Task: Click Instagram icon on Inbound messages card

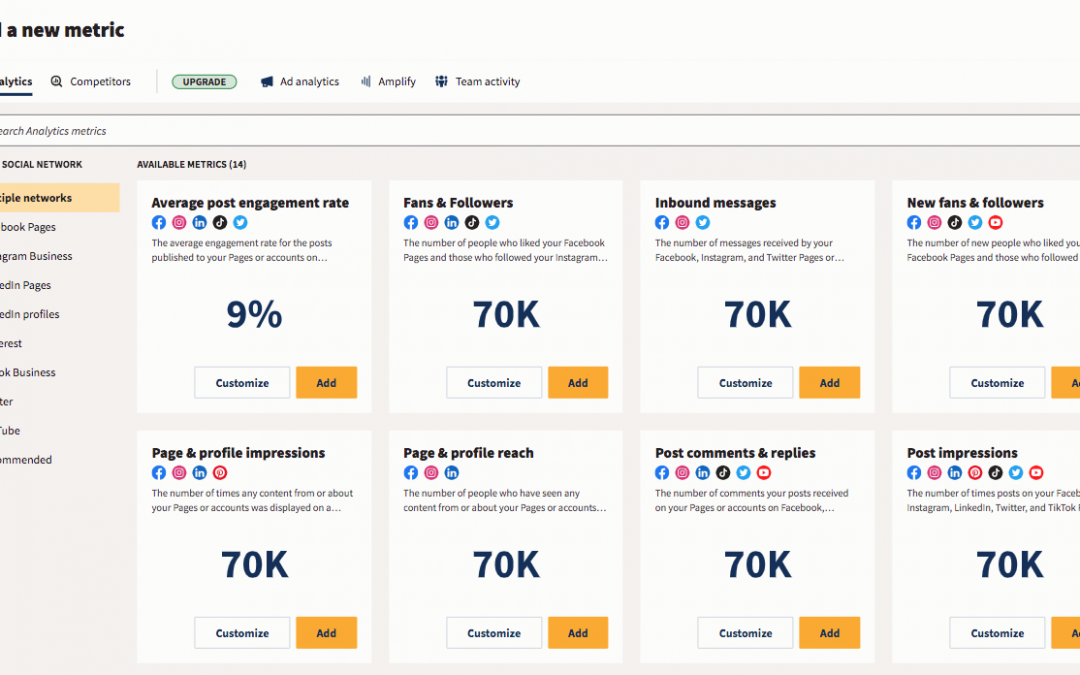Action: [683, 222]
